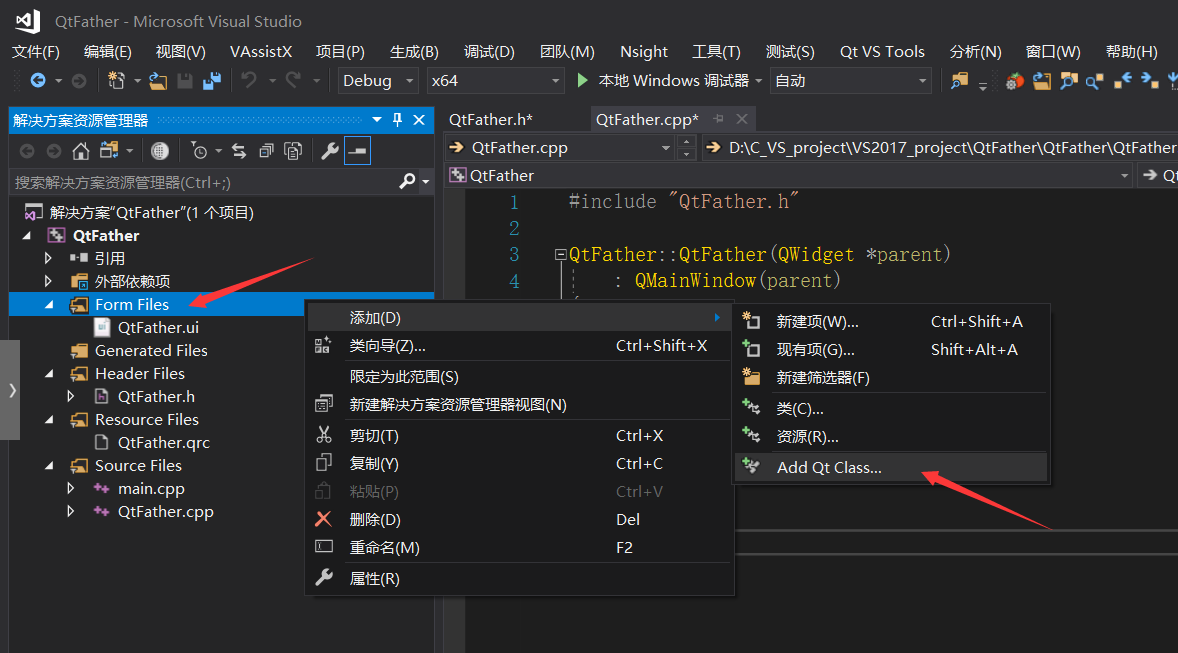Click the Show All Files icon
This screenshot has height=653, width=1178.
pos(293,151)
